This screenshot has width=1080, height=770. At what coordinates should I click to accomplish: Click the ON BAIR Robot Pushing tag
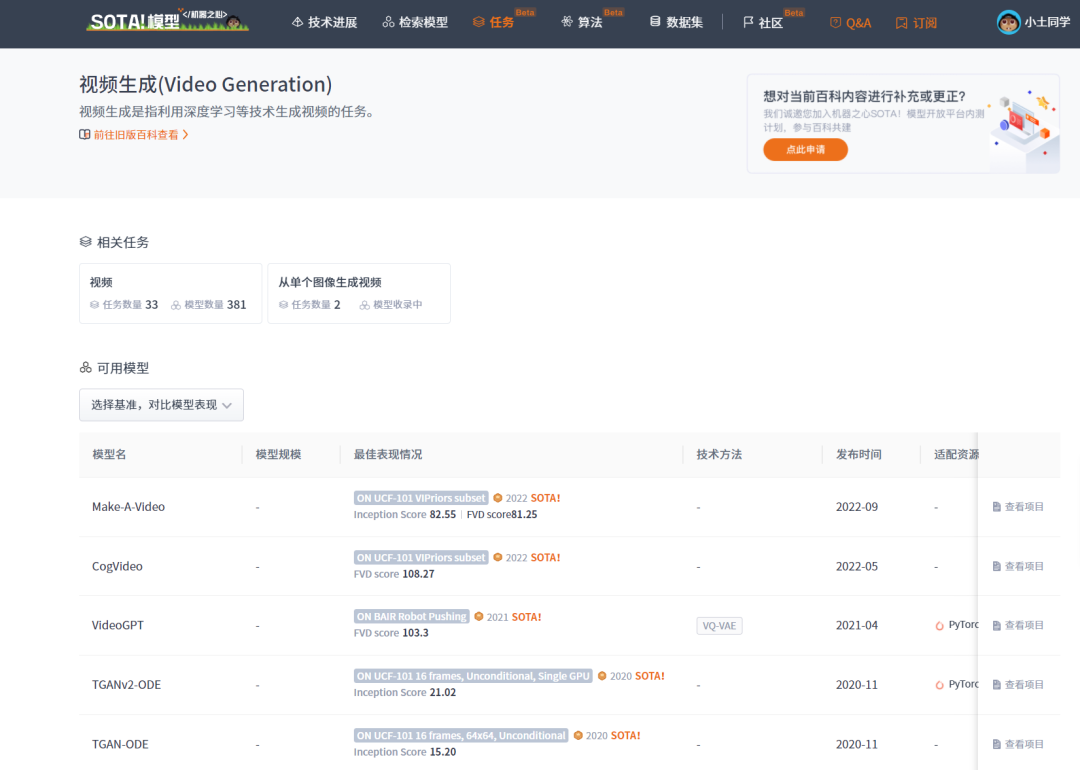coord(411,616)
